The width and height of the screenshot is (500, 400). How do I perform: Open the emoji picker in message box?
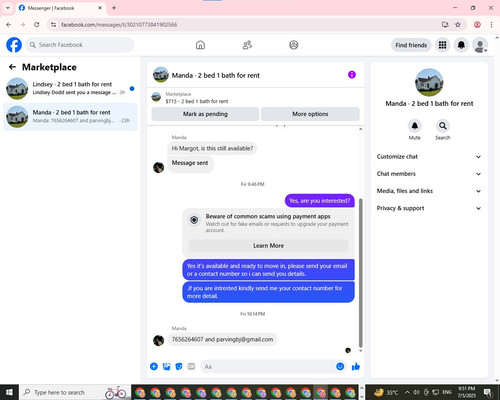pyautogui.click(x=340, y=366)
